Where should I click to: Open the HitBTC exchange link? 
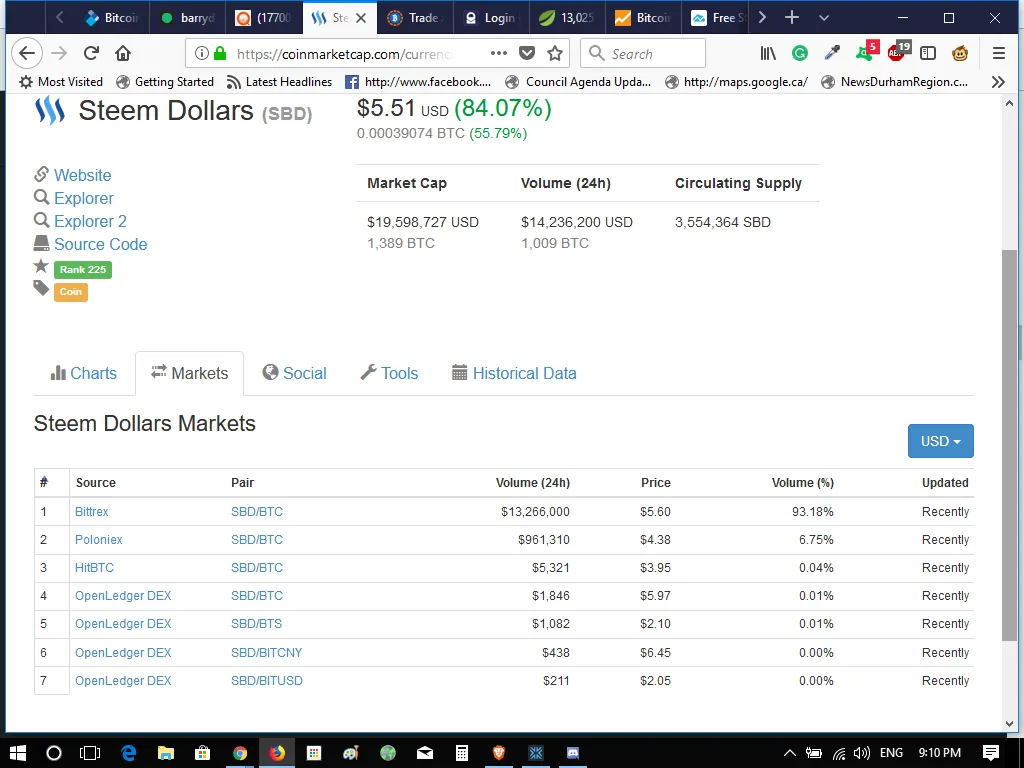click(94, 568)
